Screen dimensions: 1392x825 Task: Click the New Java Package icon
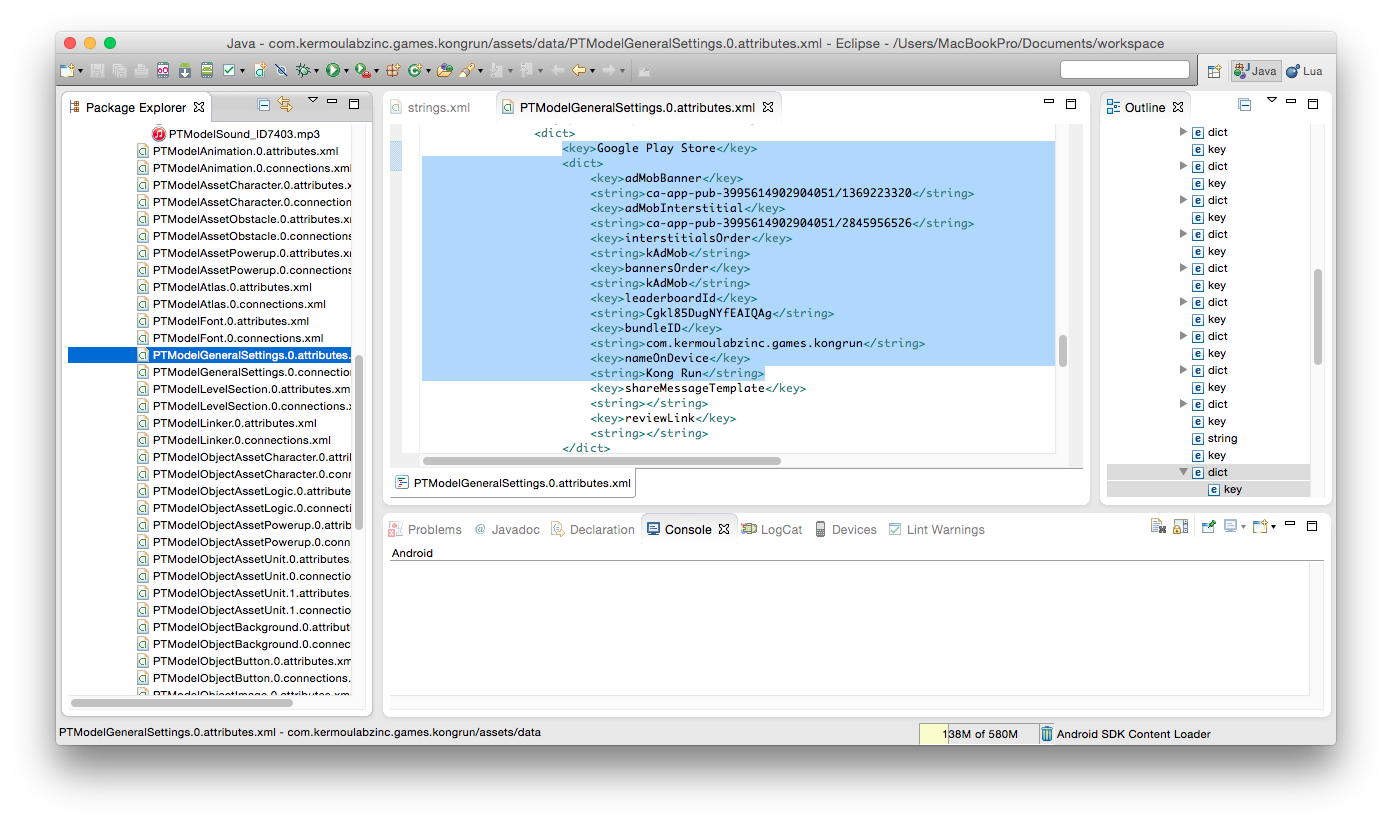point(393,71)
